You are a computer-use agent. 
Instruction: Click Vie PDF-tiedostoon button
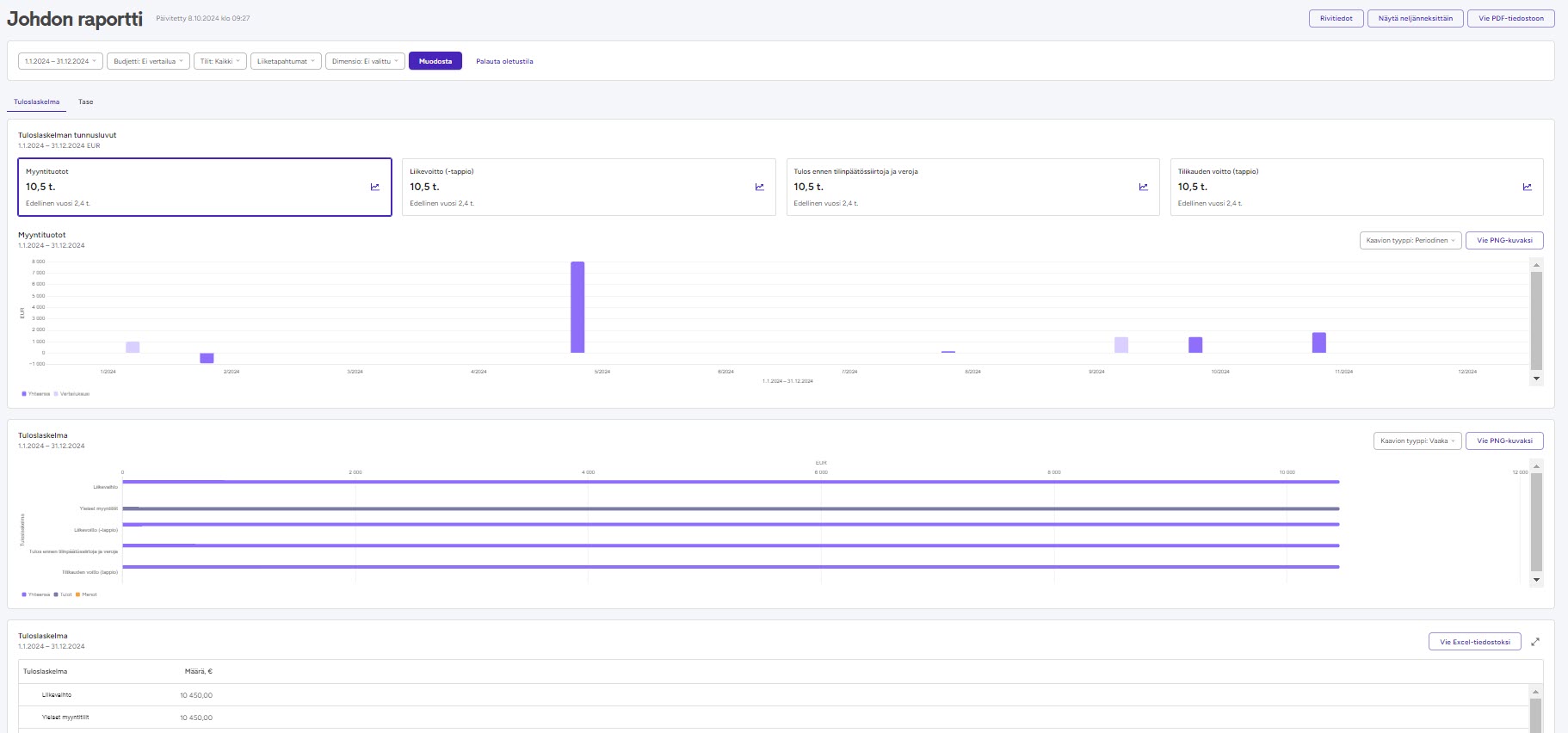click(x=1511, y=18)
